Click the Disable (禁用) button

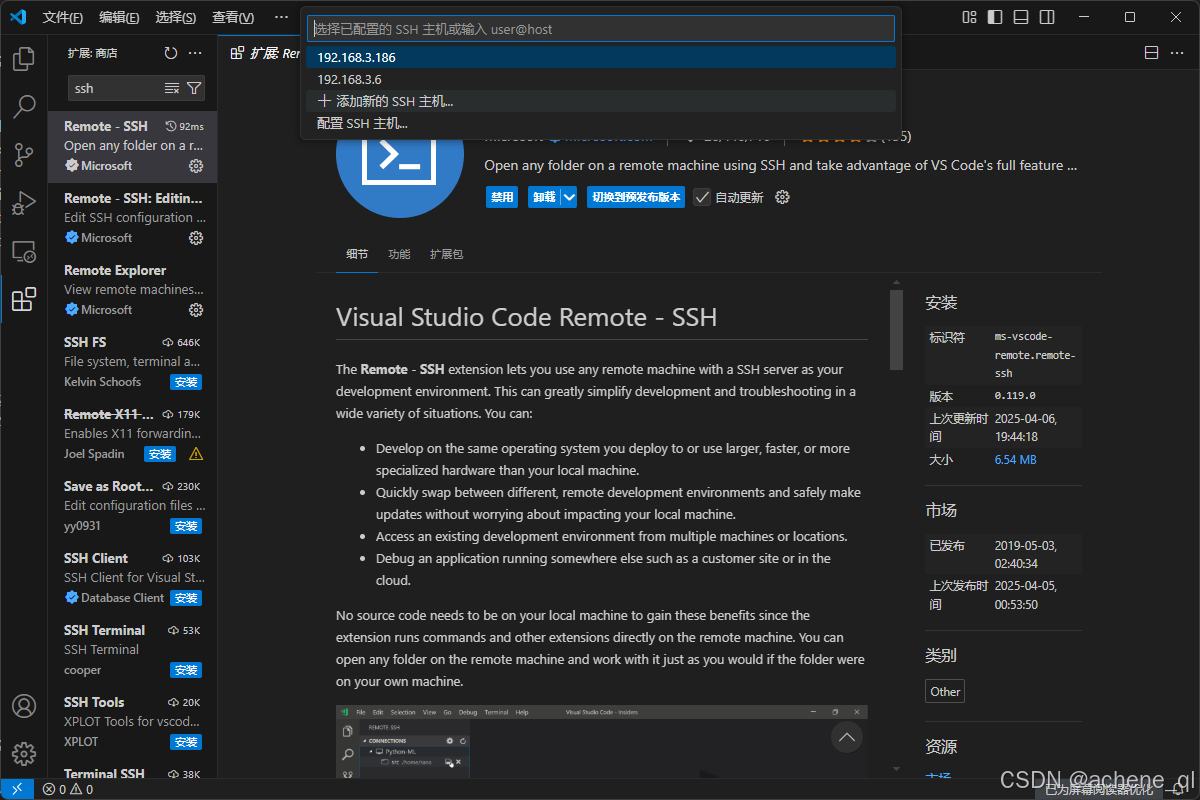pos(502,197)
